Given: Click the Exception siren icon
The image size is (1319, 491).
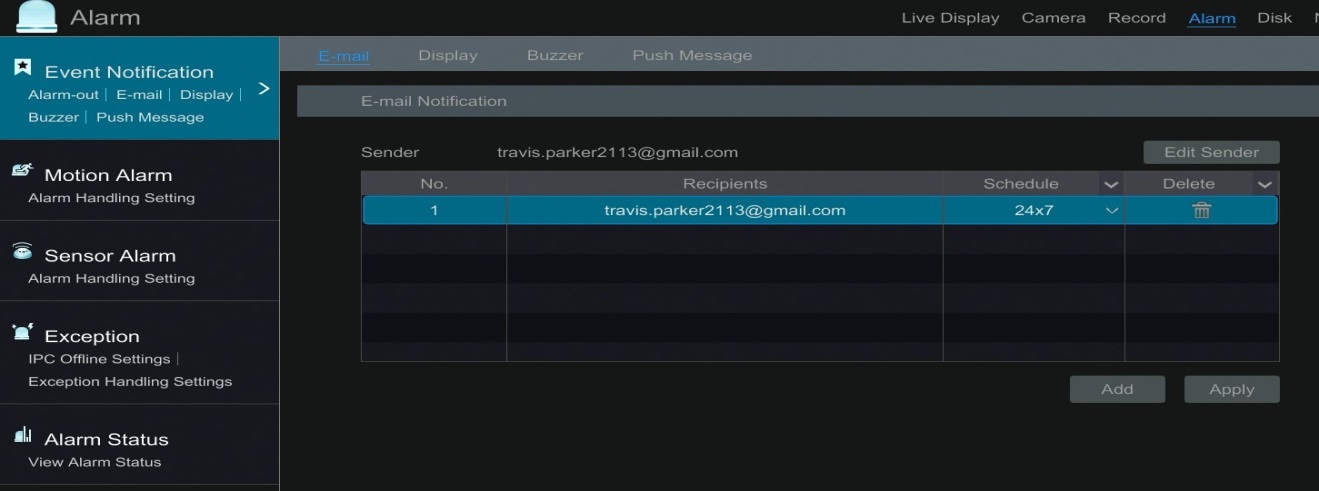Looking at the screenshot, I should point(22,333).
